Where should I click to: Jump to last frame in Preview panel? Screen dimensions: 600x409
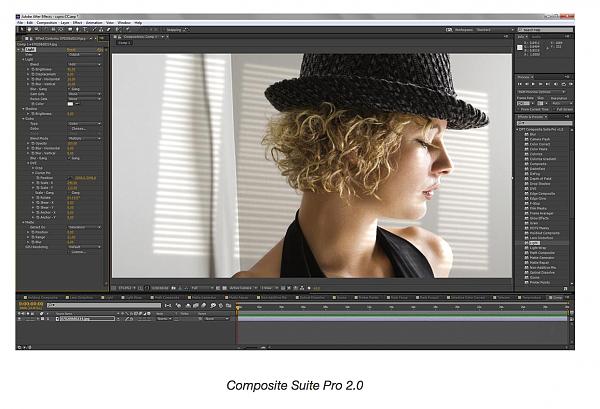[x=548, y=84]
